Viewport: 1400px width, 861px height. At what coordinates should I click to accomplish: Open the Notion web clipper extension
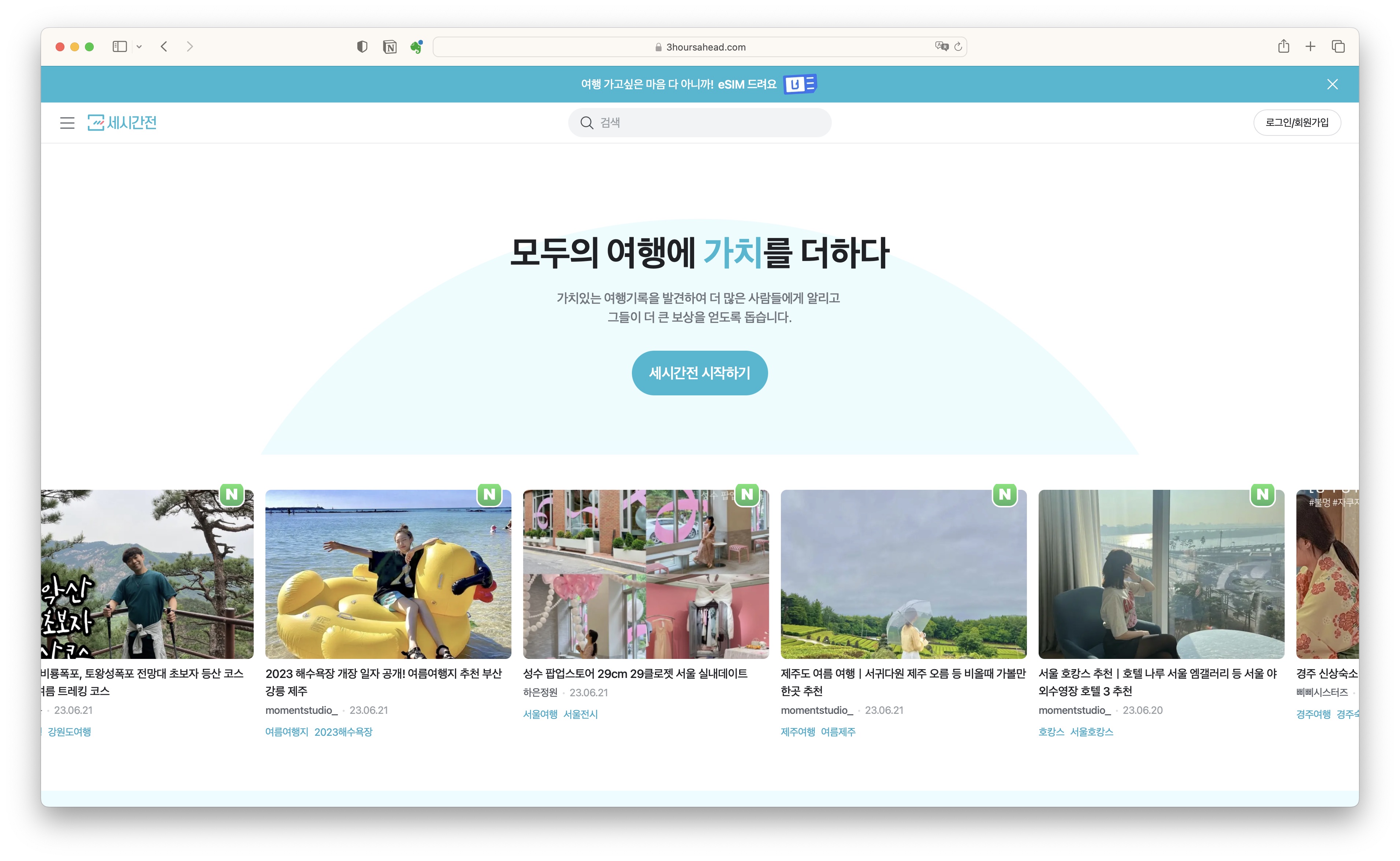390,47
